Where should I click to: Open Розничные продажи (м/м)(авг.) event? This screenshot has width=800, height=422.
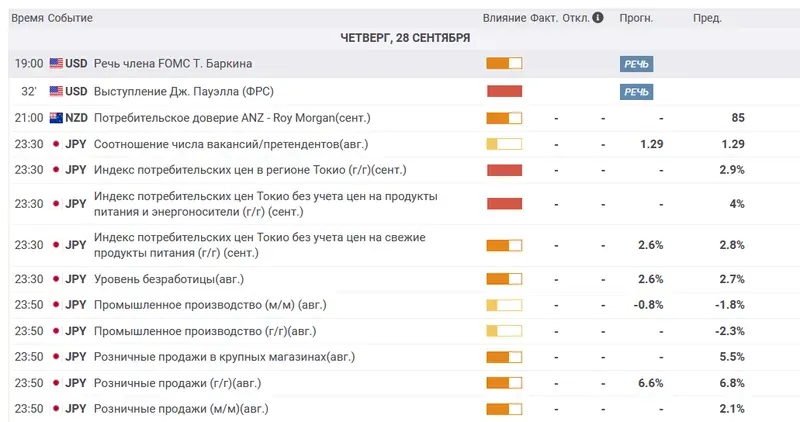(x=181, y=409)
